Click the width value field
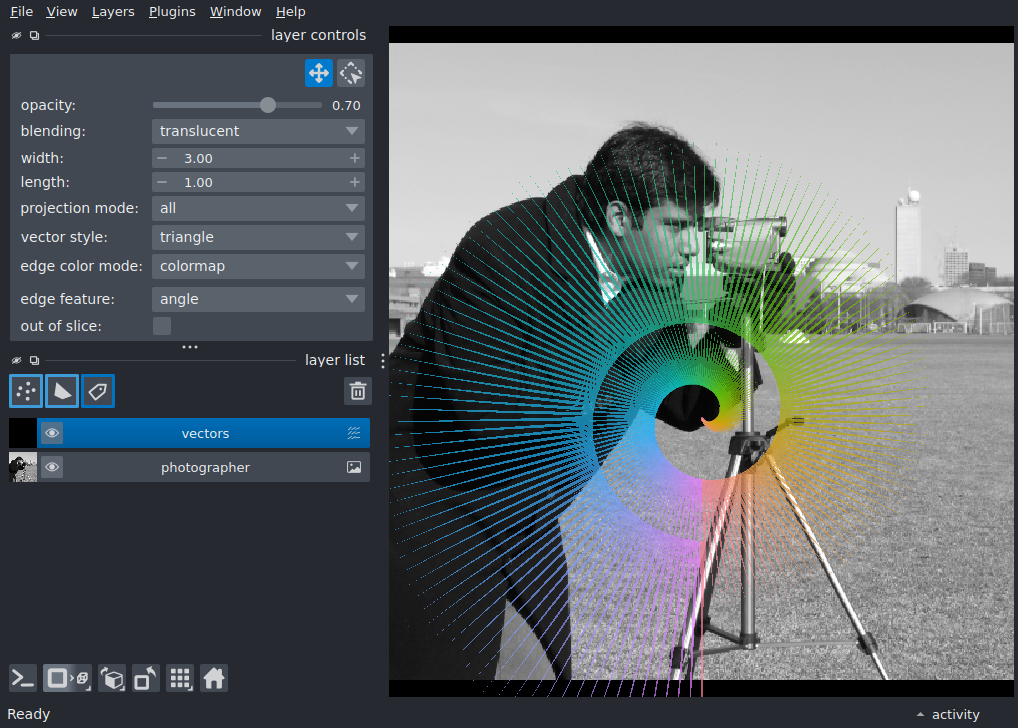The image size is (1018, 728). [x=258, y=158]
